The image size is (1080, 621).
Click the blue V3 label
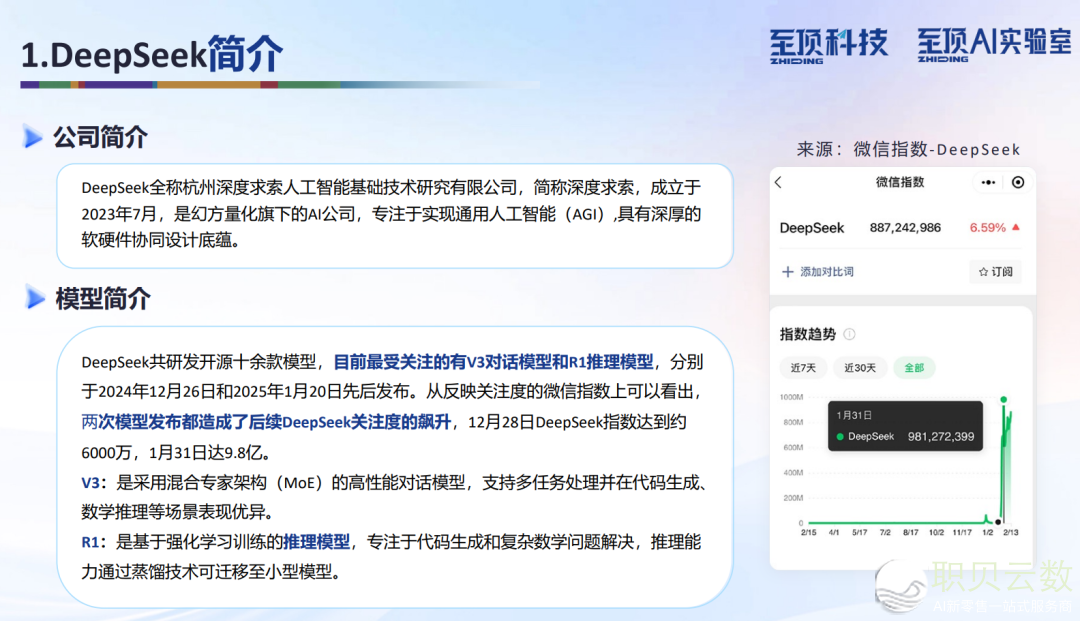point(90,483)
